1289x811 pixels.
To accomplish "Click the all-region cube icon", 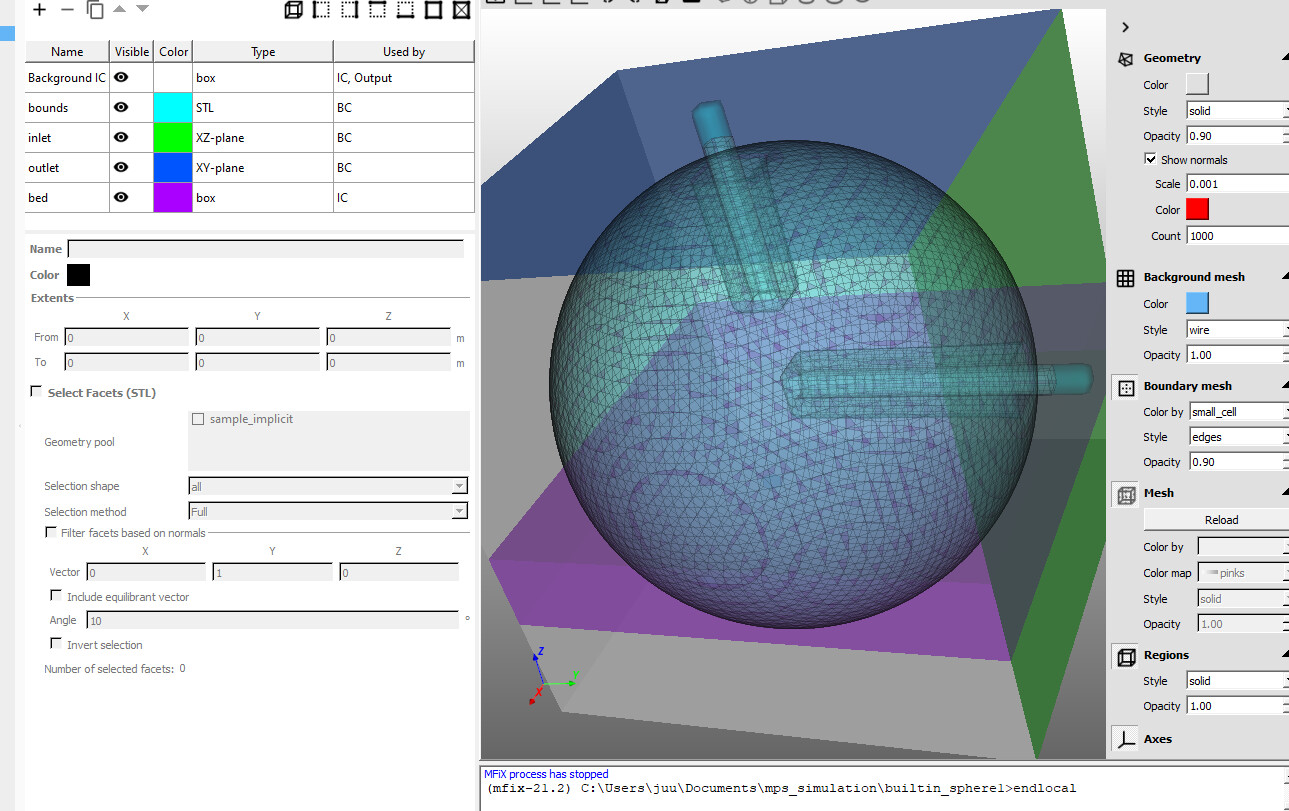I will 293,10.
